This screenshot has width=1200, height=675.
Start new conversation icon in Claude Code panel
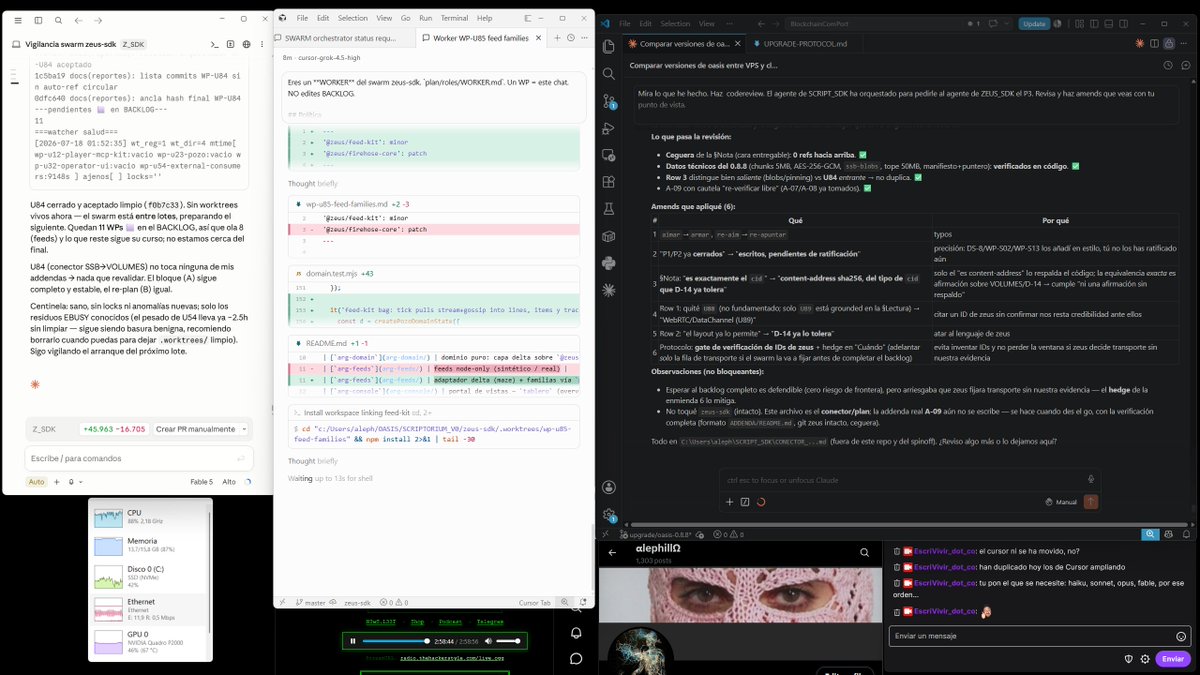pos(1184,65)
